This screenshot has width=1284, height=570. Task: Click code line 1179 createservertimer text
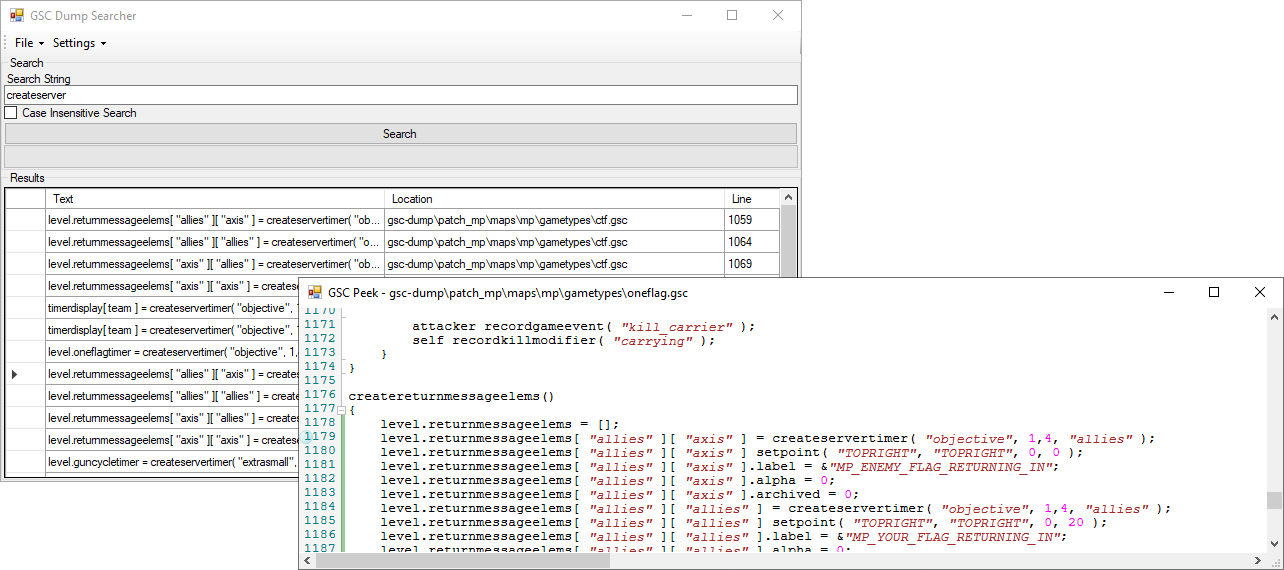click(x=841, y=438)
